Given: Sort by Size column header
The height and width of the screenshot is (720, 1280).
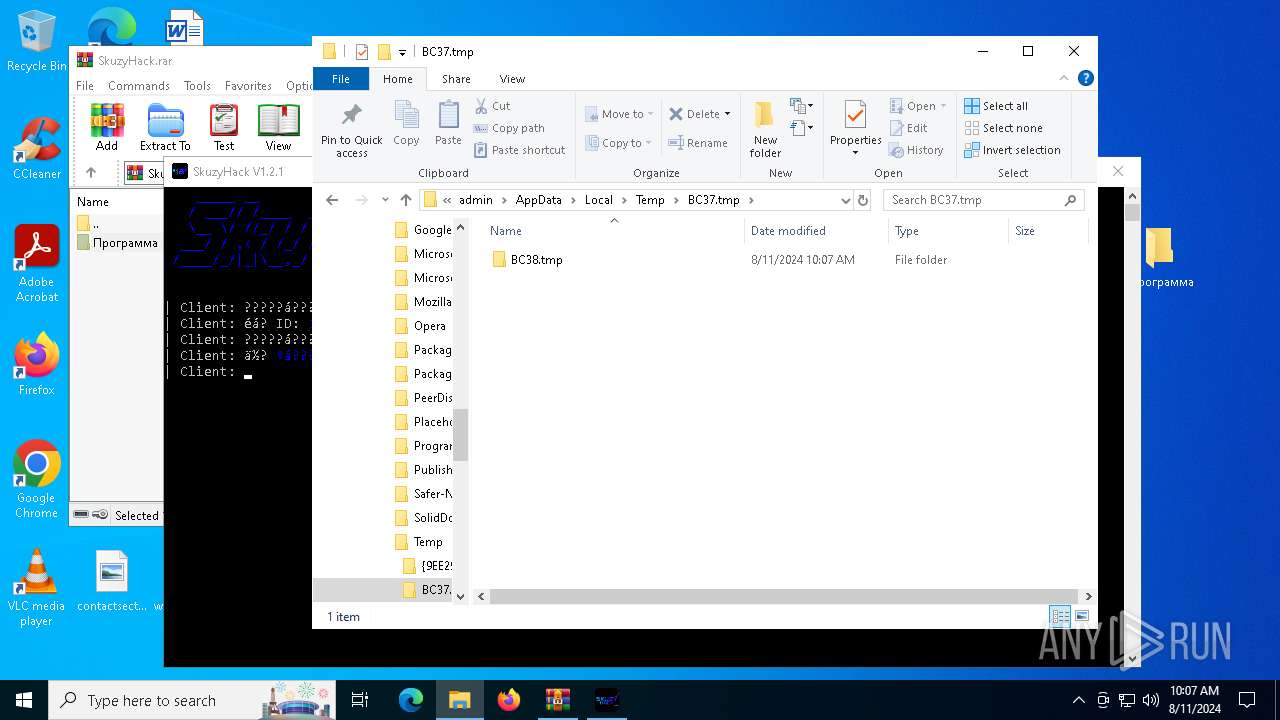Looking at the screenshot, I should tap(1048, 231).
